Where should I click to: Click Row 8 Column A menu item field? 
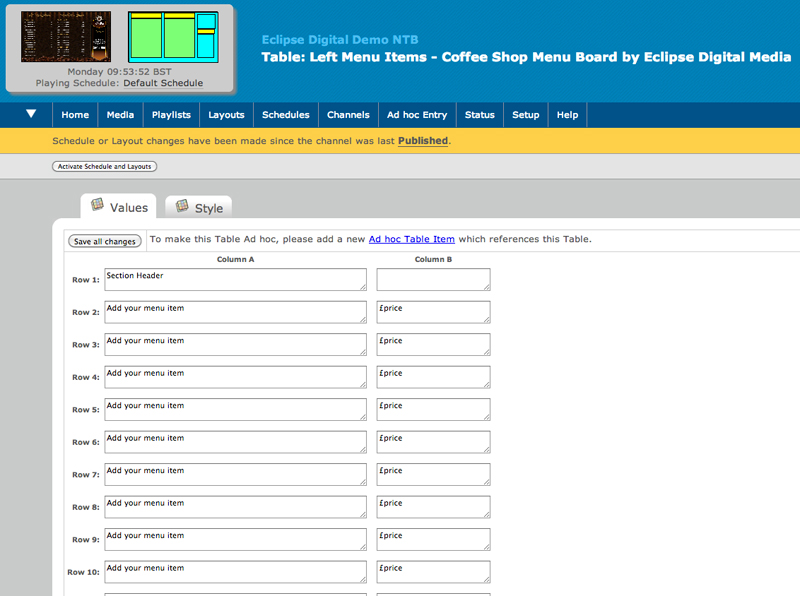tap(236, 507)
